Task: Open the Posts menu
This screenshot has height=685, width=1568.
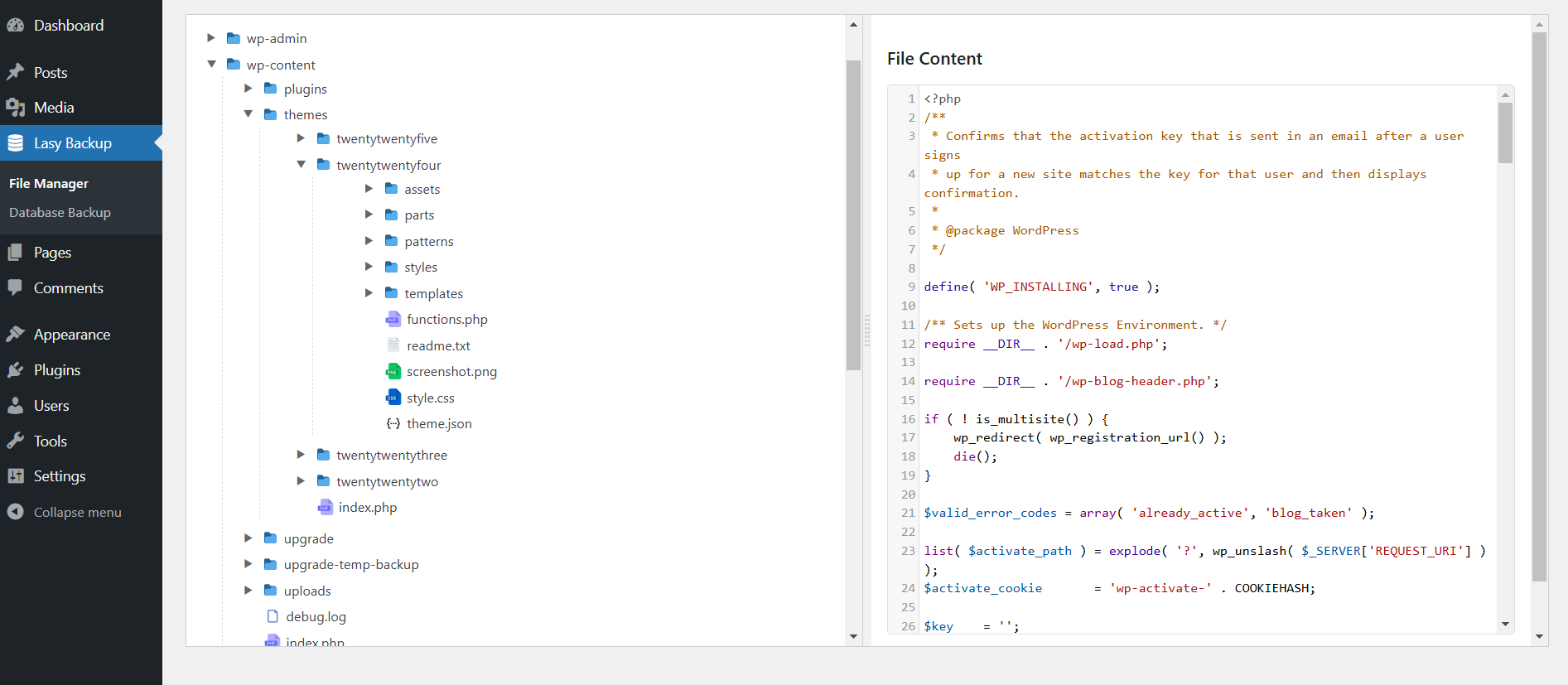Action: coord(81,72)
